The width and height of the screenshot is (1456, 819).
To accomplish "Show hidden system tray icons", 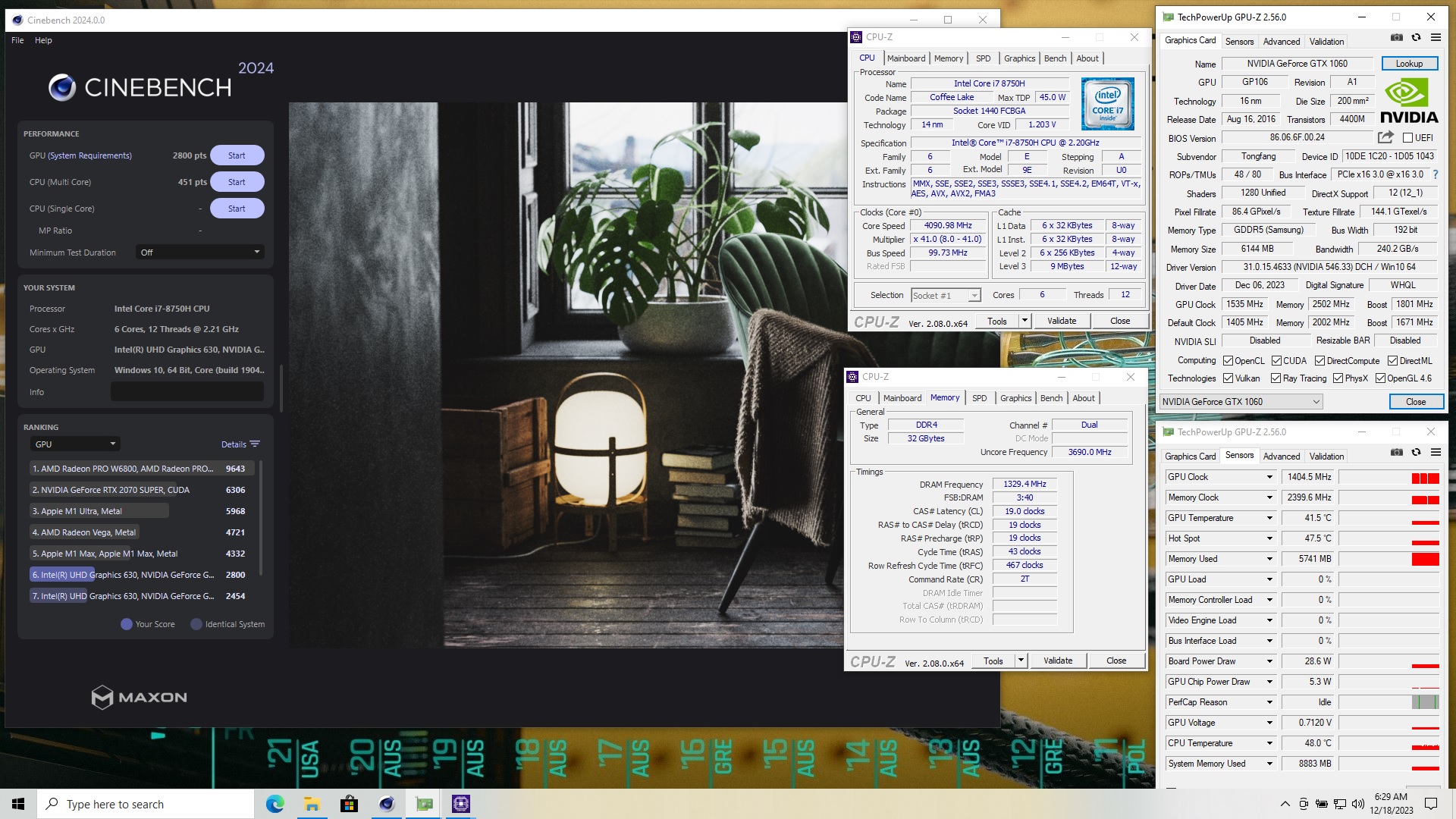I will coord(1285,804).
